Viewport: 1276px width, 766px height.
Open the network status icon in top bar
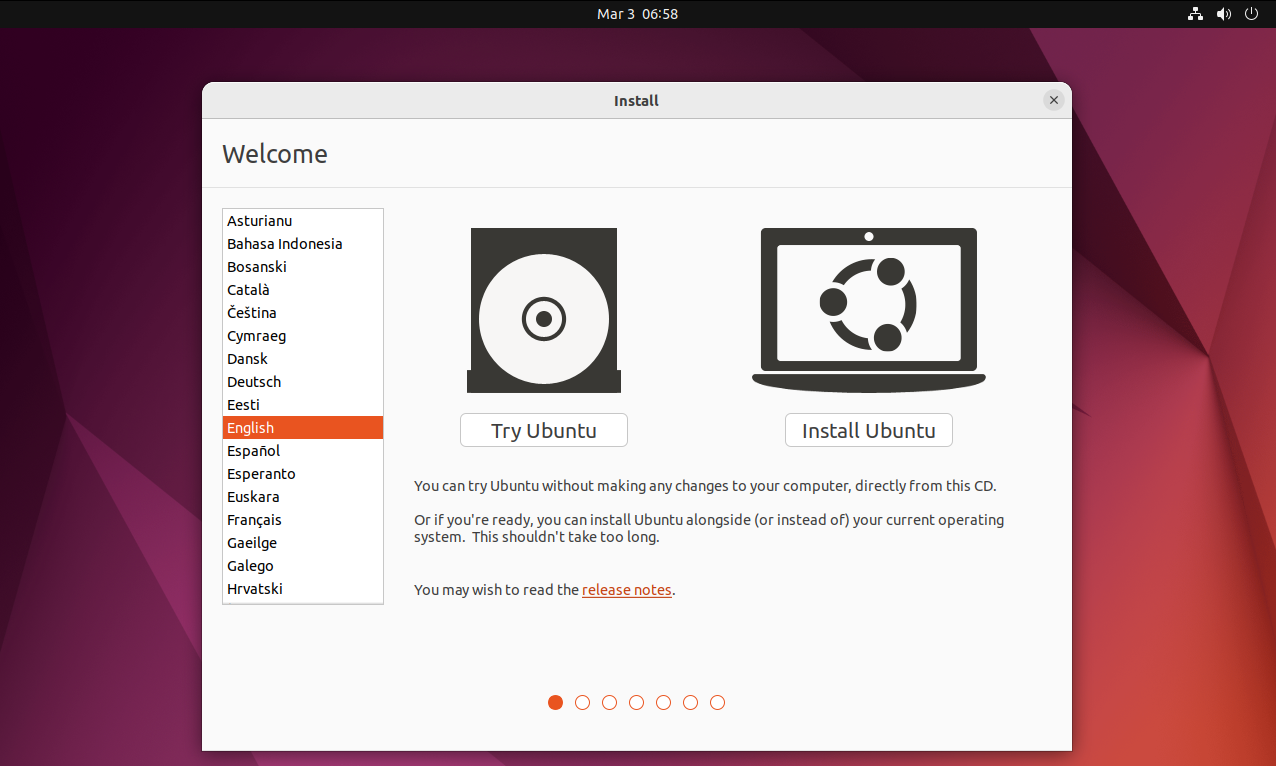tap(1195, 14)
